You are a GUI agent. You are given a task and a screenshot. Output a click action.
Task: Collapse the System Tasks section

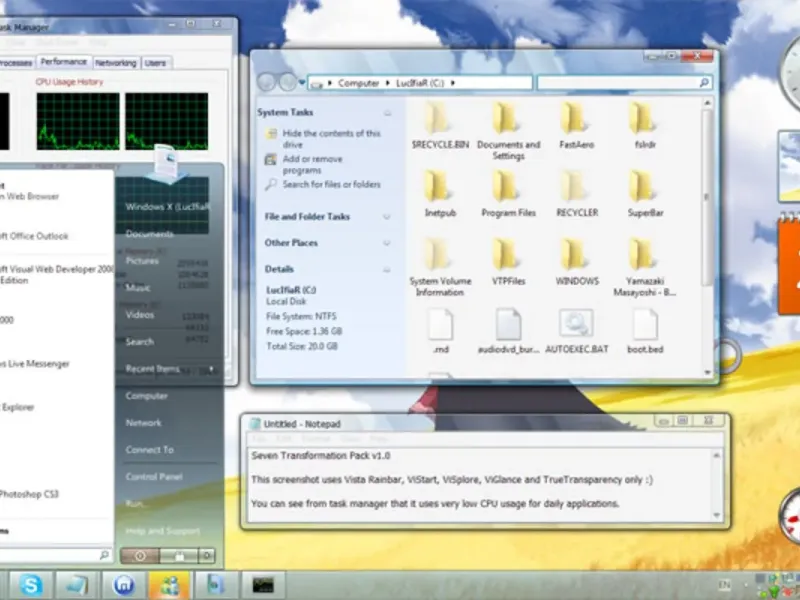[388, 113]
